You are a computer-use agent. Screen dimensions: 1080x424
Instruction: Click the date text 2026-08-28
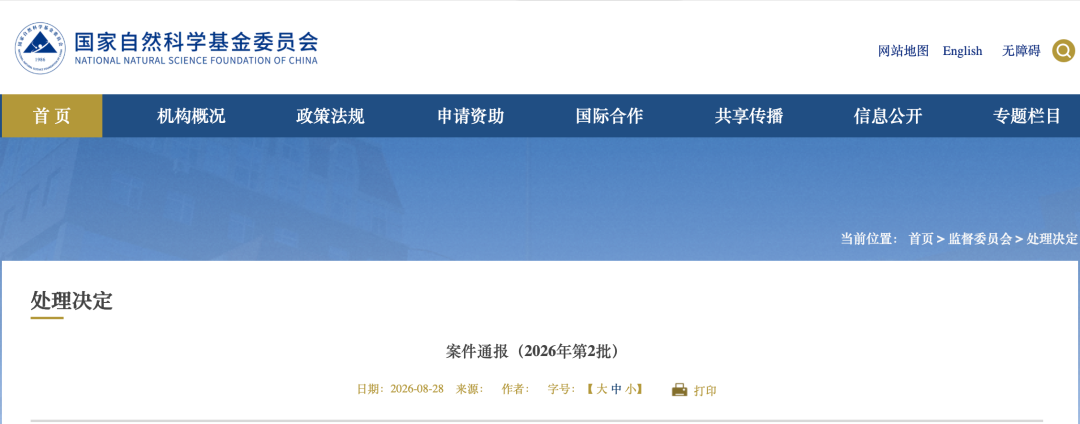[x=417, y=389]
